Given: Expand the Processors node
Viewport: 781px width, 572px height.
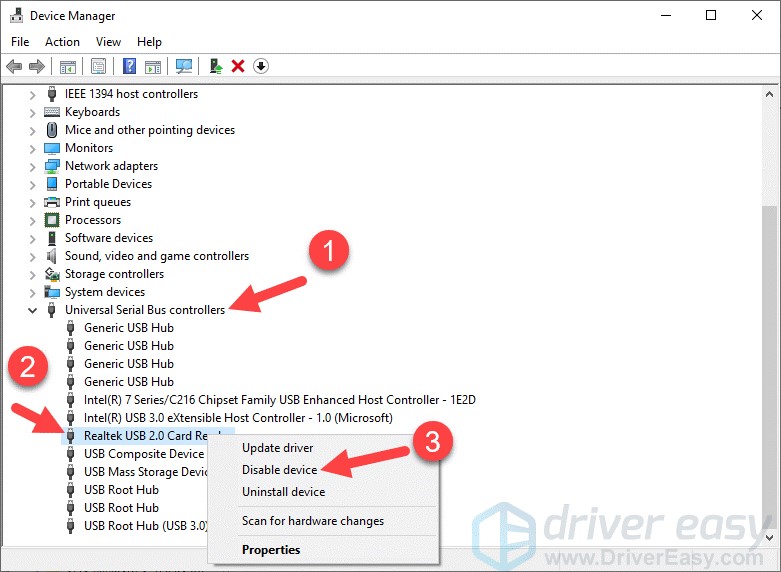Looking at the screenshot, I should coord(32,220).
